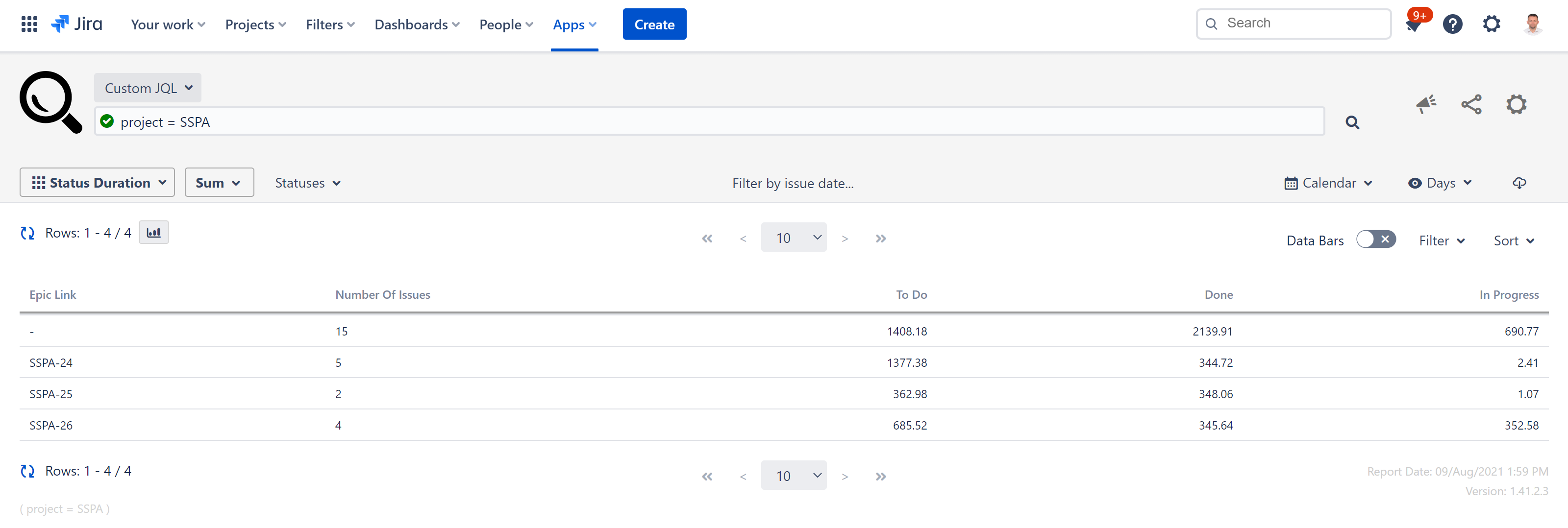Viewport: 1568px width, 528px height.
Task: Expand the Custom JQL dropdown
Action: tap(148, 88)
